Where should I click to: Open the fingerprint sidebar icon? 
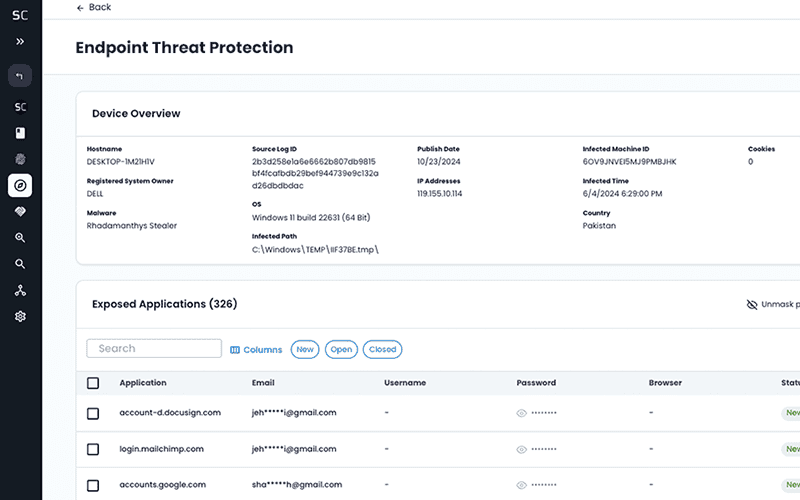20,159
